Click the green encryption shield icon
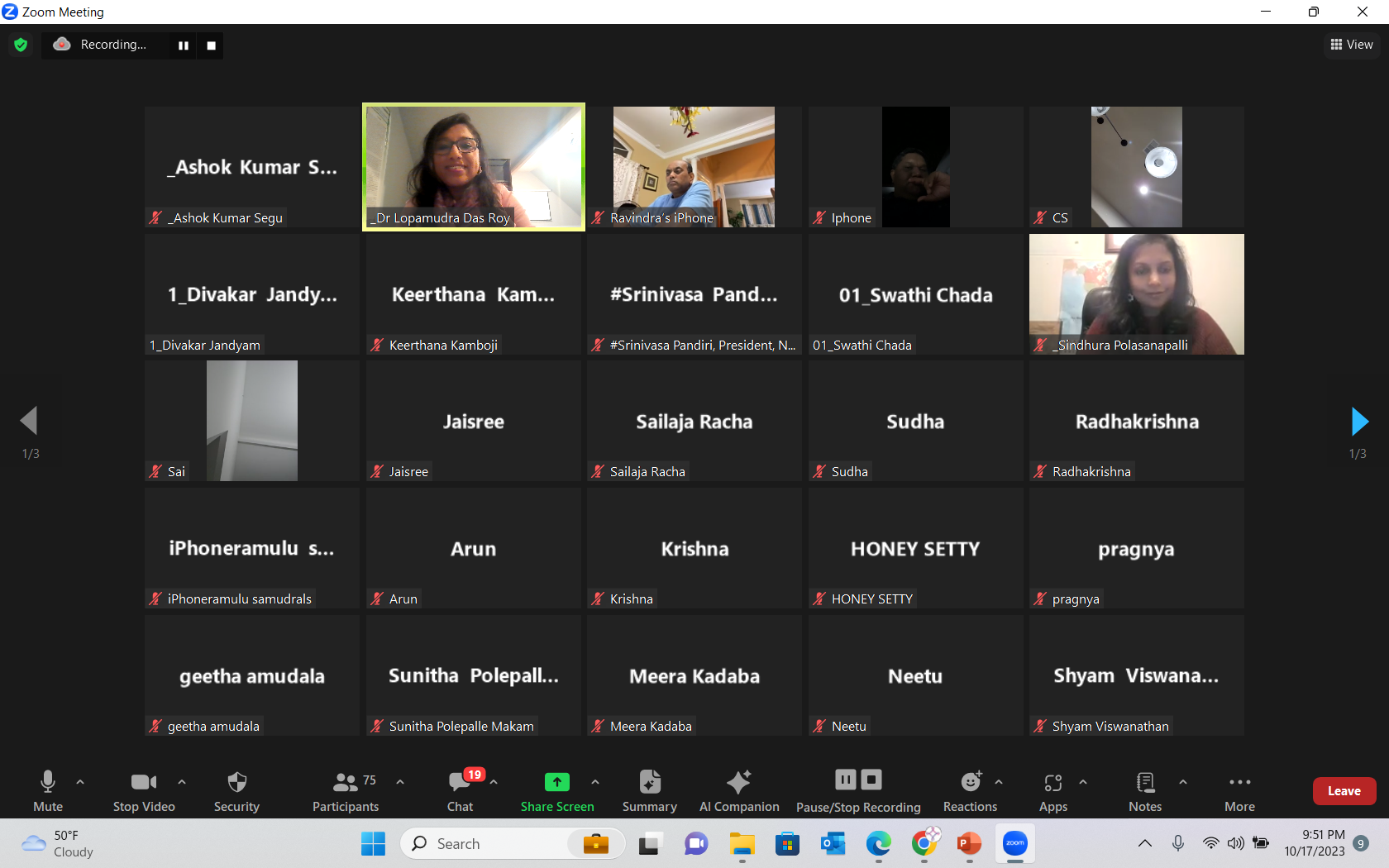The width and height of the screenshot is (1389, 868). tap(21, 45)
